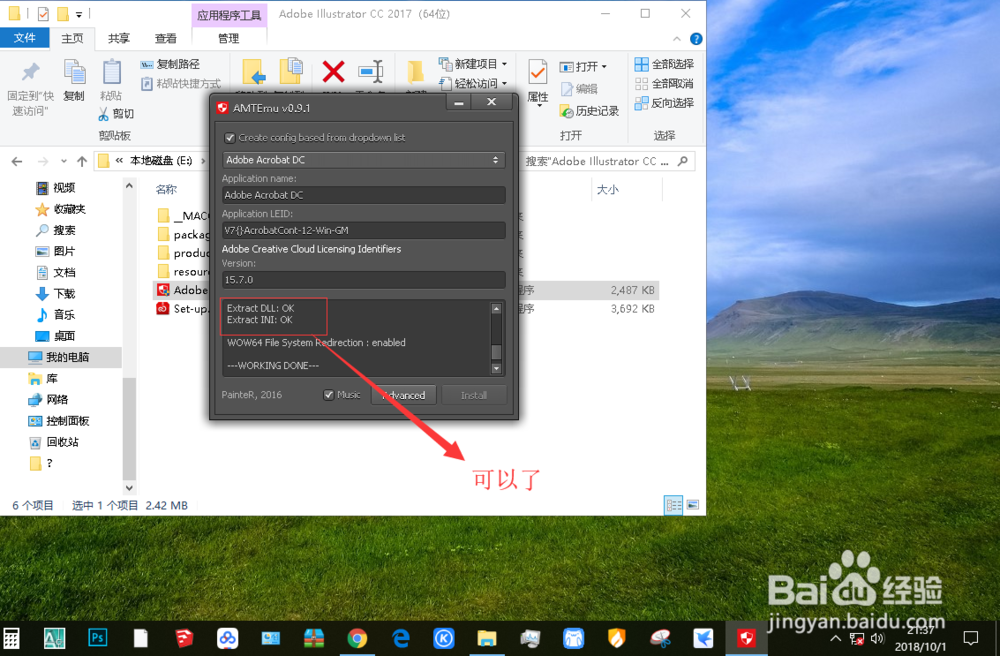Click the Paste icon in Explorer ribbon
1000x656 pixels.
click(x=112, y=72)
